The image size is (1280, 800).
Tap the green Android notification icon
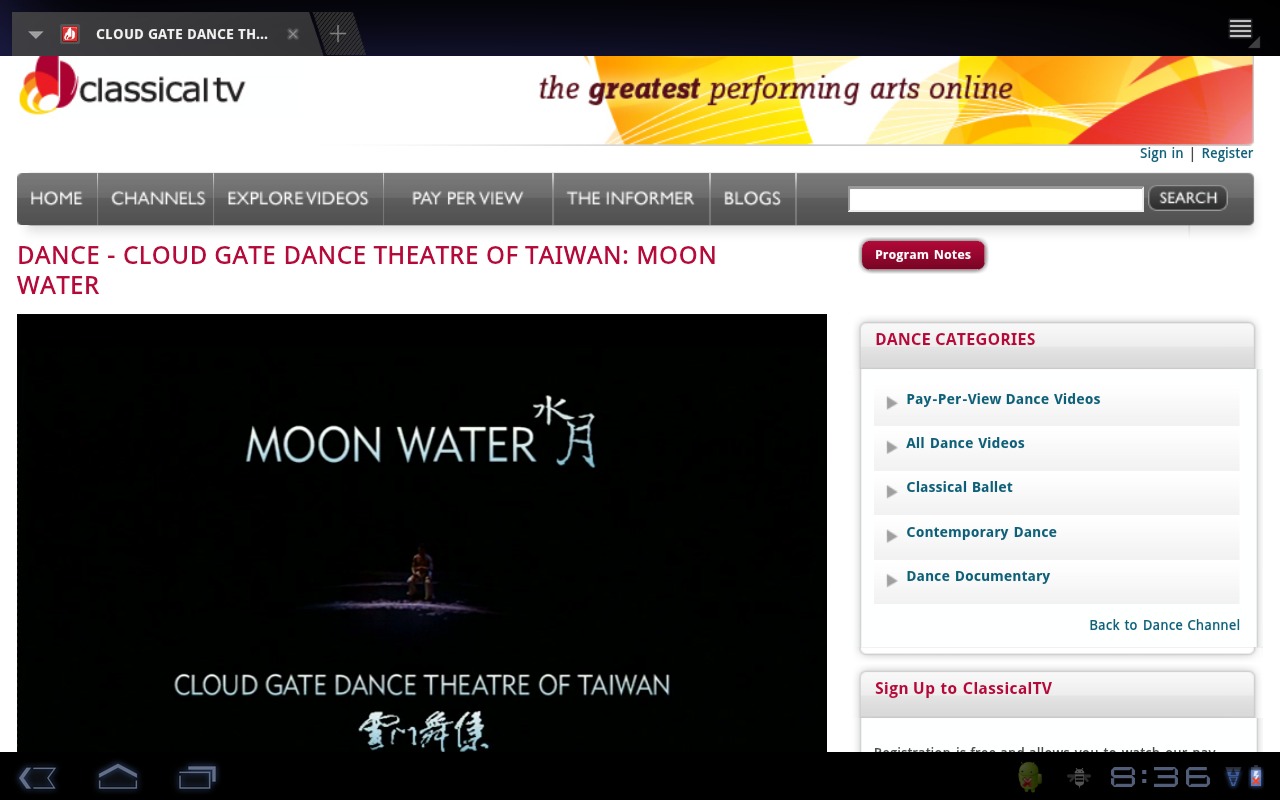click(x=1030, y=777)
